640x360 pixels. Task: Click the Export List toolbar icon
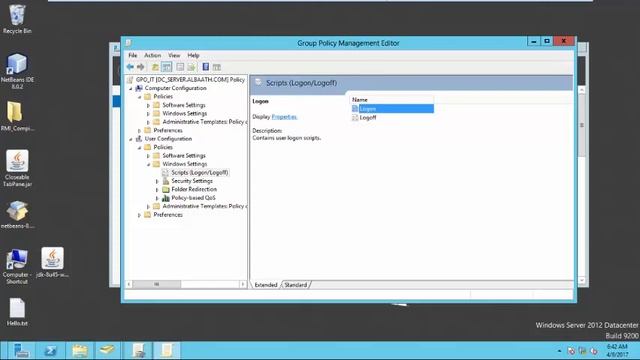[191, 67]
